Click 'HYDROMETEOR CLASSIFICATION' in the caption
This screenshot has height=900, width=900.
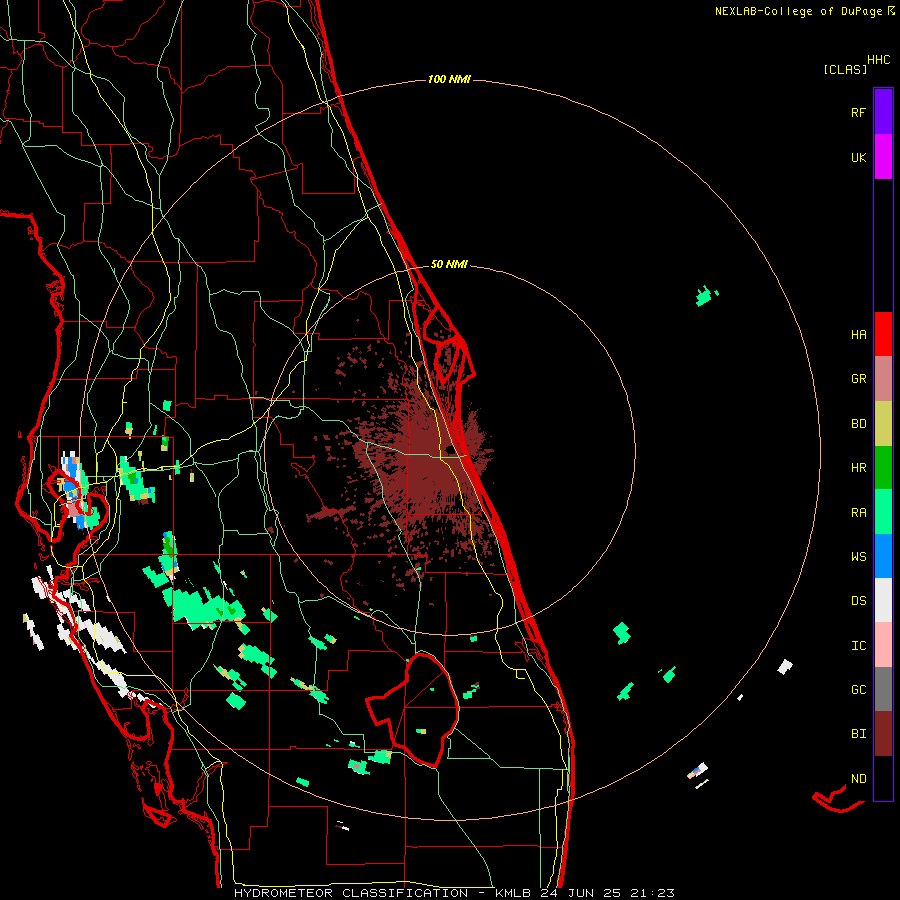coord(351,893)
